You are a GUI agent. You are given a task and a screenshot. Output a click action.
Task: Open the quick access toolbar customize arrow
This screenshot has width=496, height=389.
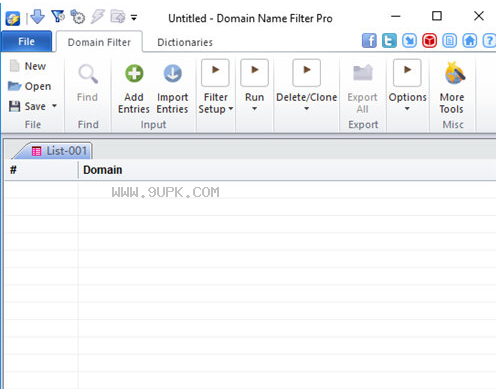pos(134,18)
